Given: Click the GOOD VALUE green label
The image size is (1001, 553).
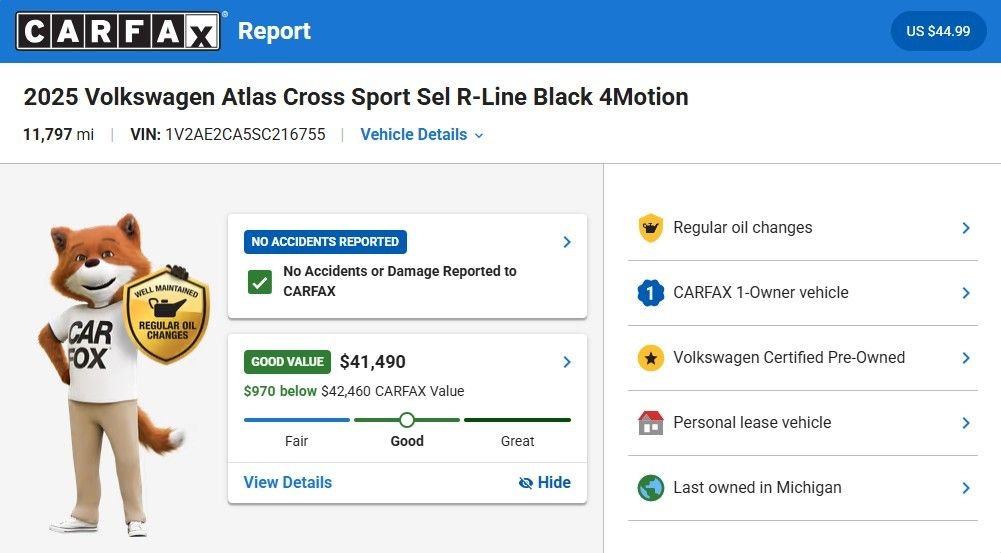Looking at the screenshot, I should (x=288, y=362).
